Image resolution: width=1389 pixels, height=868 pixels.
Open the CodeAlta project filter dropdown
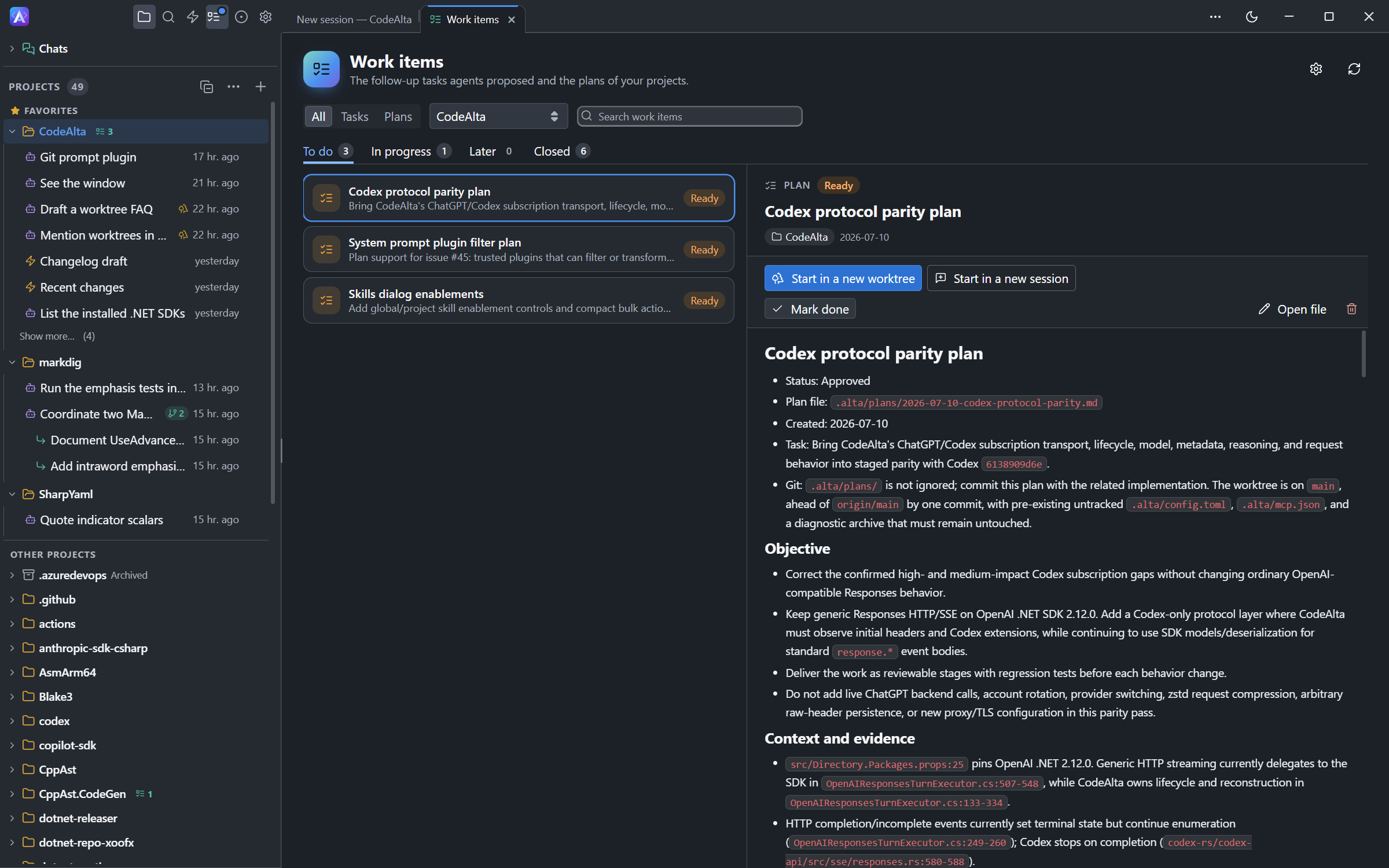coord(498,116)
